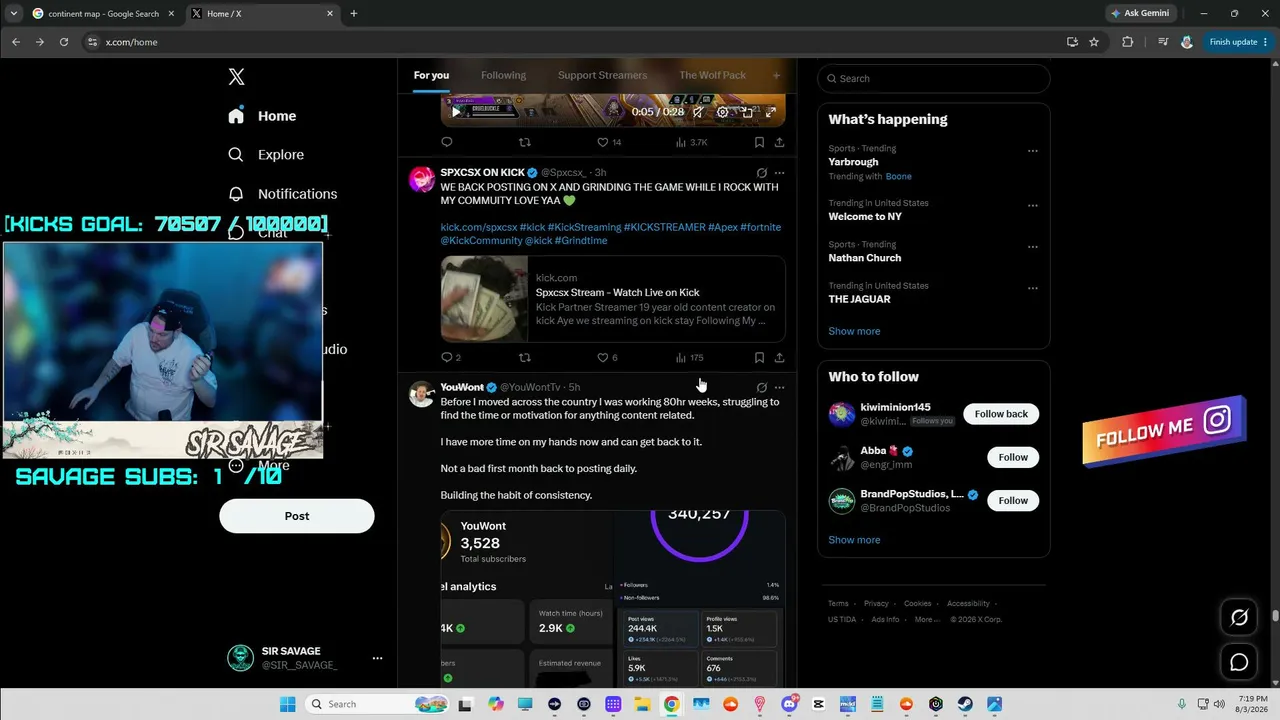
Task: Open the Grok floating button
Action: (1239, 618)
